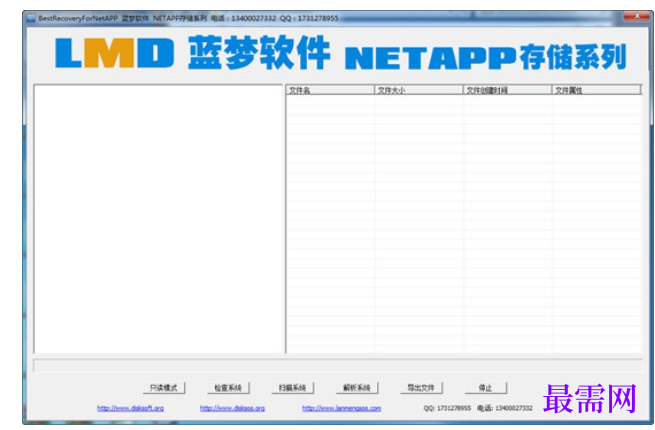The image size is (655, 430).
Task: Sort by 文件属性 column header
Action: click(596, 90)
